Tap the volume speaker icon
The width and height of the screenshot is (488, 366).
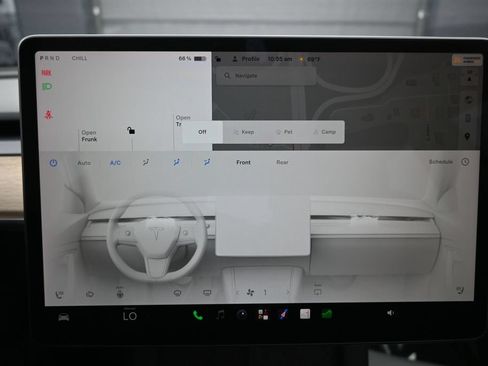(390, 313)
